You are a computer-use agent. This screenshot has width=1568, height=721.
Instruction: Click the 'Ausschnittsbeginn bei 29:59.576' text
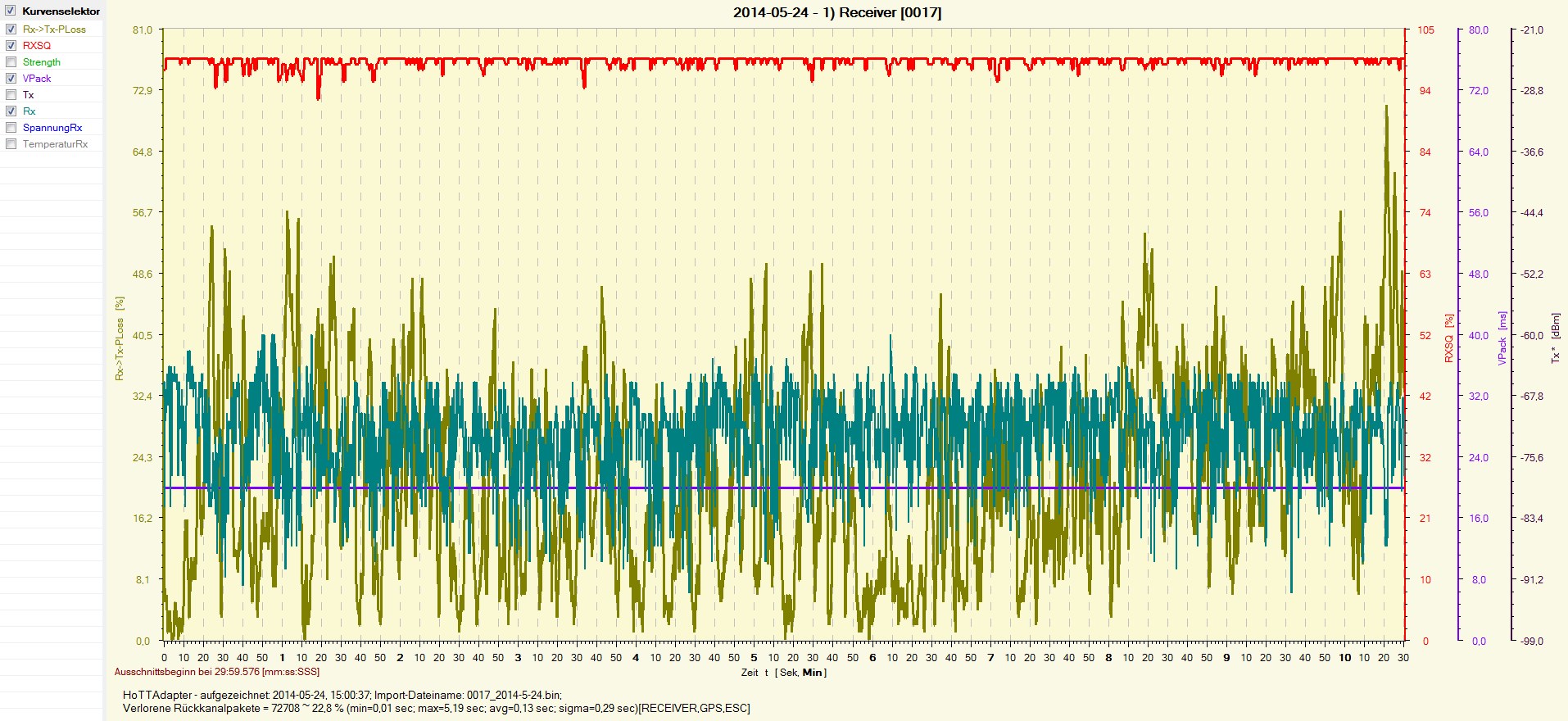[x=217, y=672]
